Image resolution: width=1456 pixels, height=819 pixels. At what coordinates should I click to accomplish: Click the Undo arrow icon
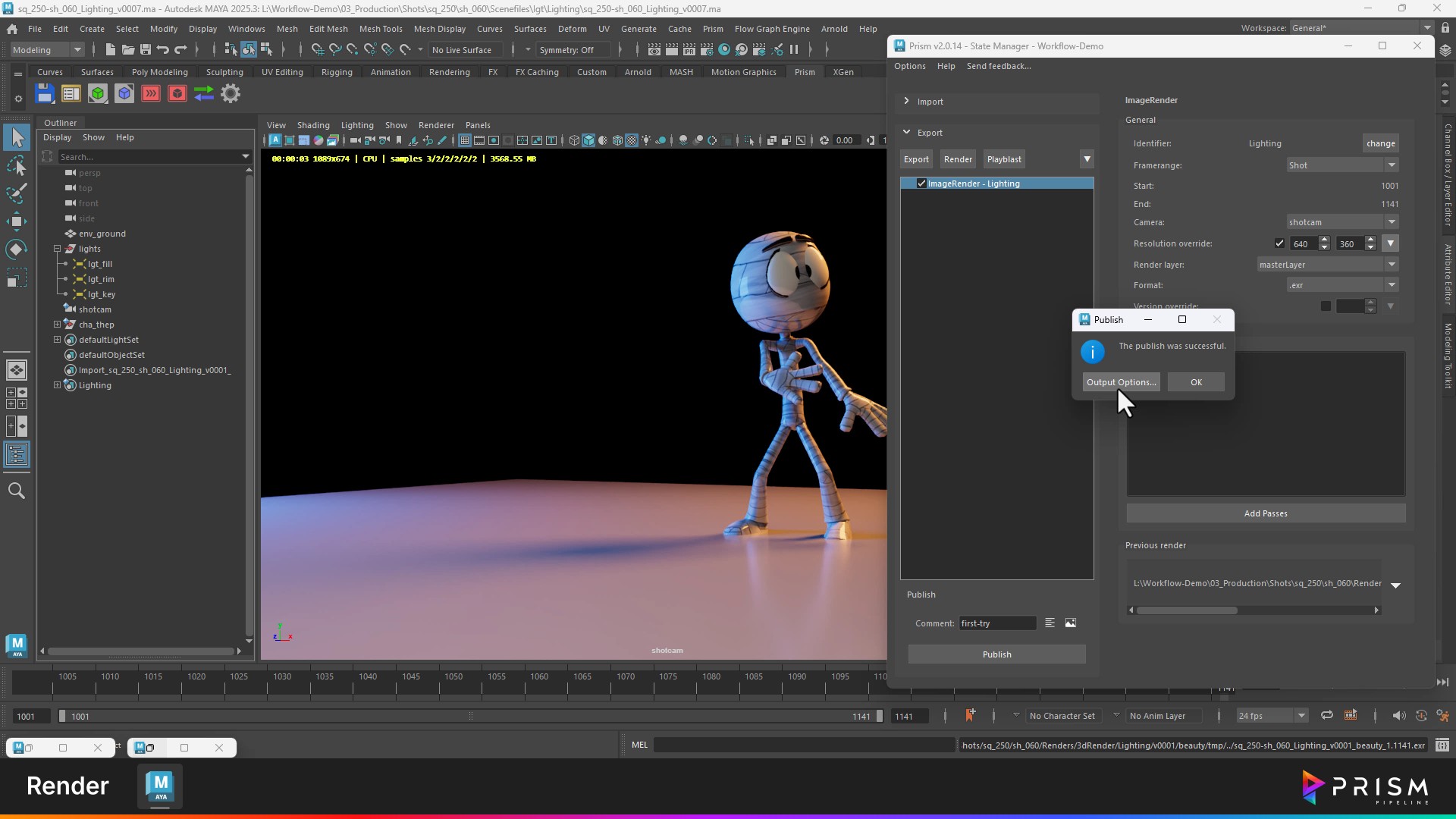tap(163, 50)
